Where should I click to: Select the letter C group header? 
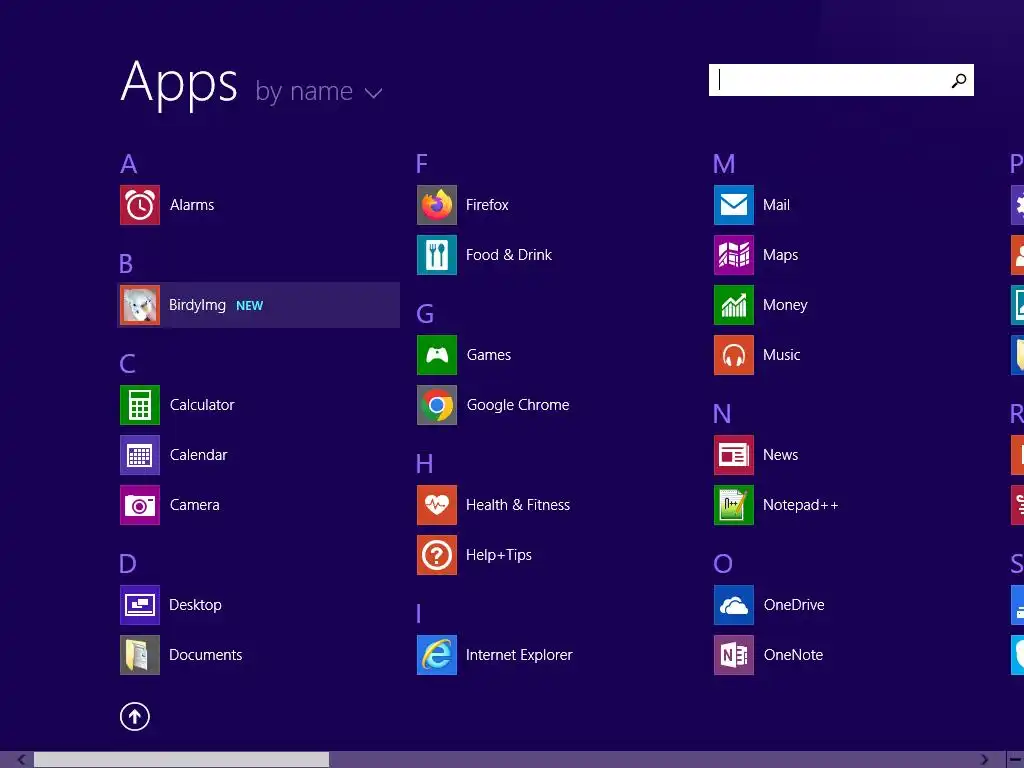127,364
